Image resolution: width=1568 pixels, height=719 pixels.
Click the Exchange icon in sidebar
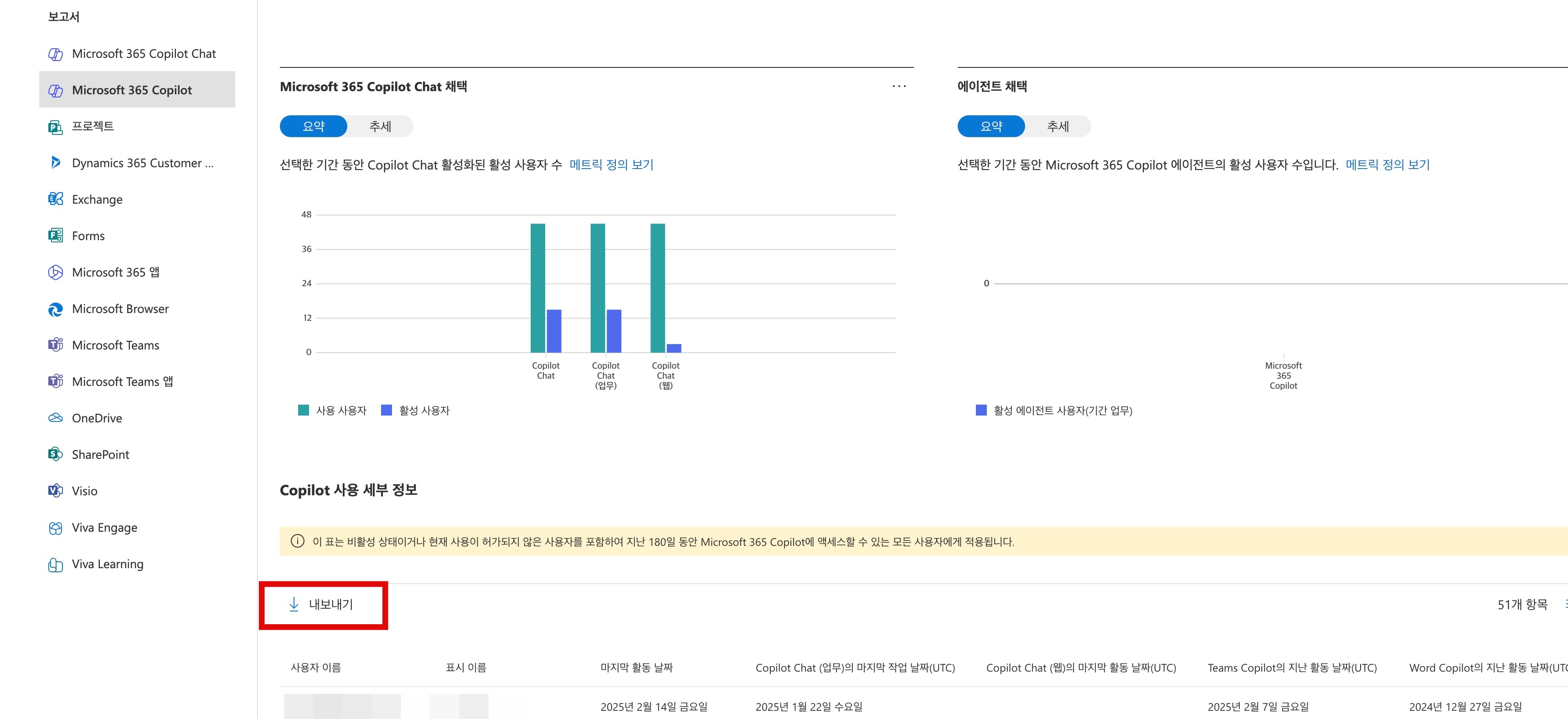[56, 200]
